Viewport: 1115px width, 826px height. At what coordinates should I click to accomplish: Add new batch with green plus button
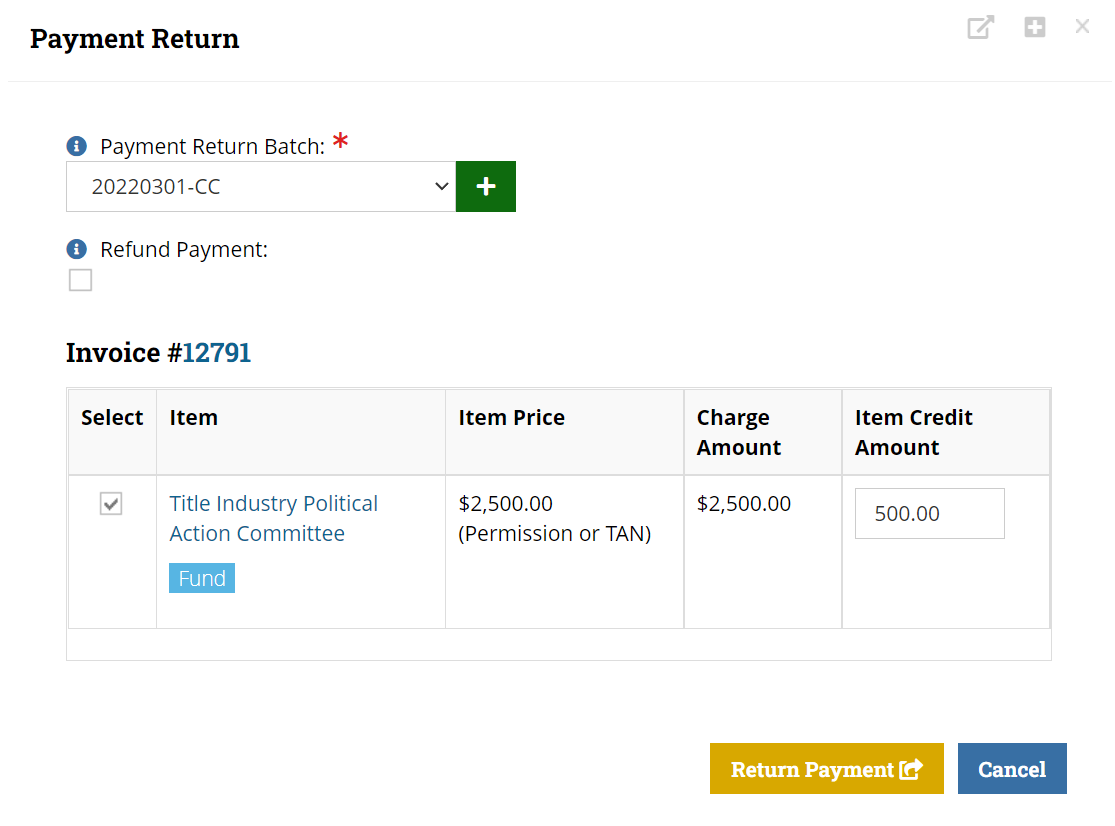486,186
